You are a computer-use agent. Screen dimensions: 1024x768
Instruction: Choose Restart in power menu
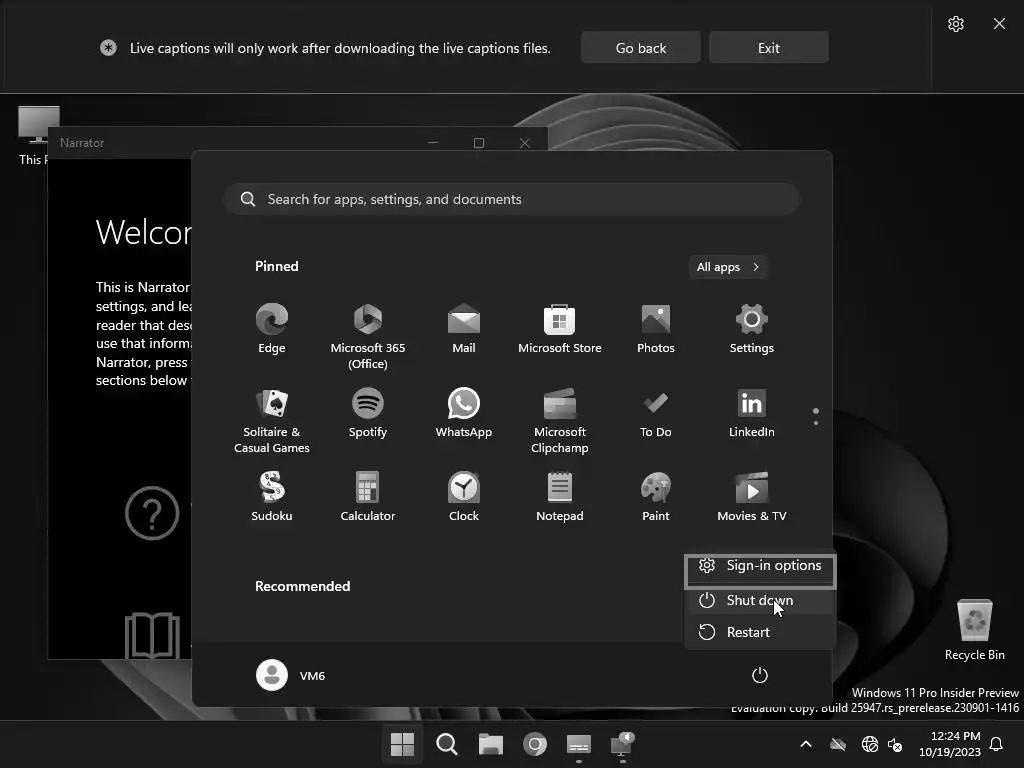(760, 632)
